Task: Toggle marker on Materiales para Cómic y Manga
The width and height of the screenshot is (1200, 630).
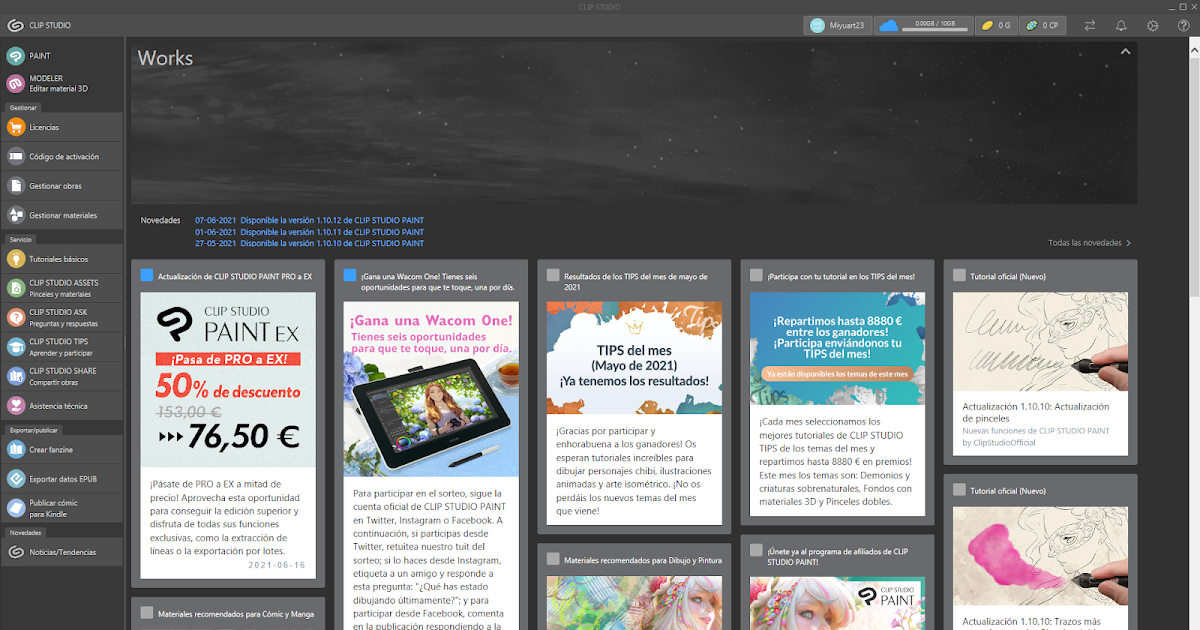Action: coord(148,613)
